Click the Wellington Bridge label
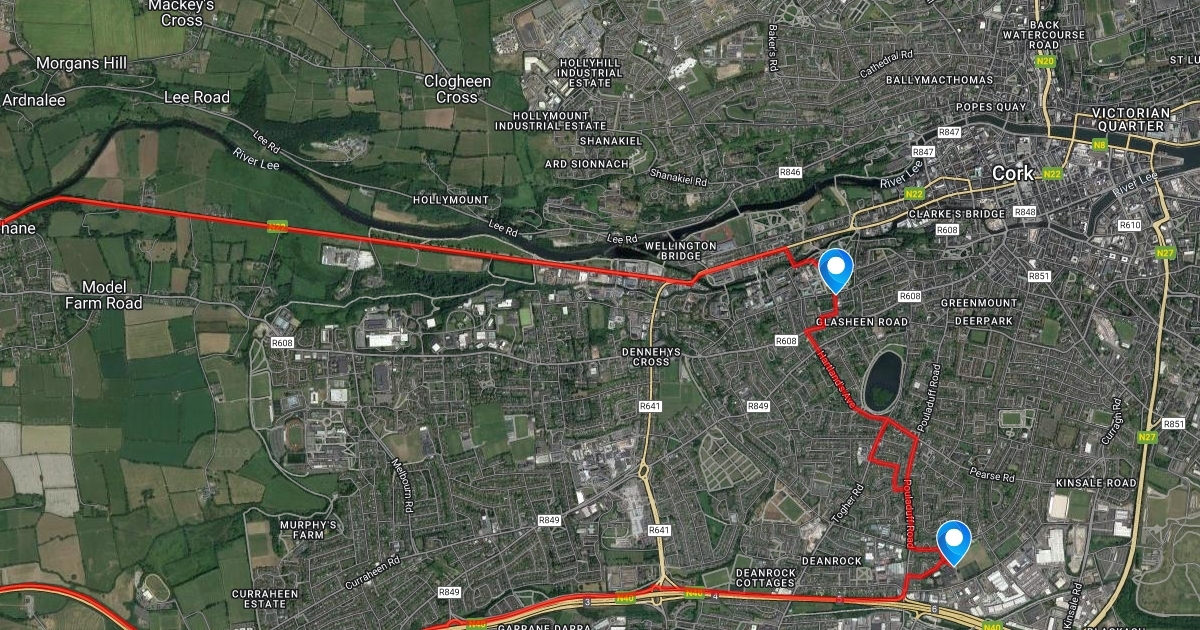 680,251
